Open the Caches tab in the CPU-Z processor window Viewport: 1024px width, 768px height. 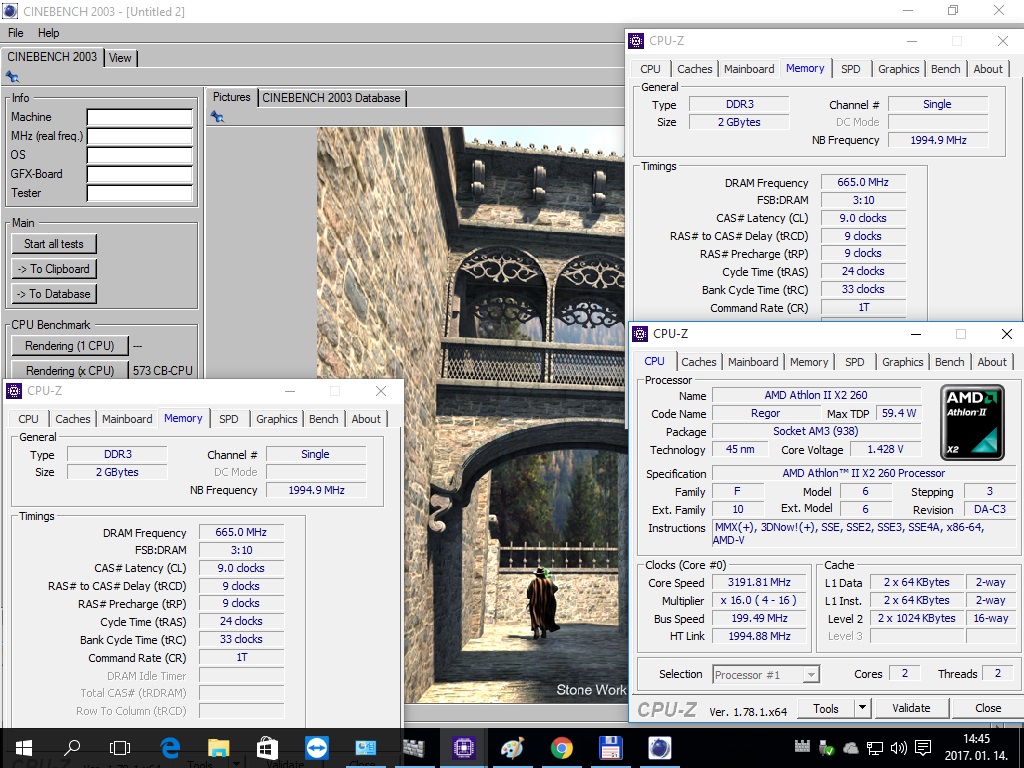(699, 362)
